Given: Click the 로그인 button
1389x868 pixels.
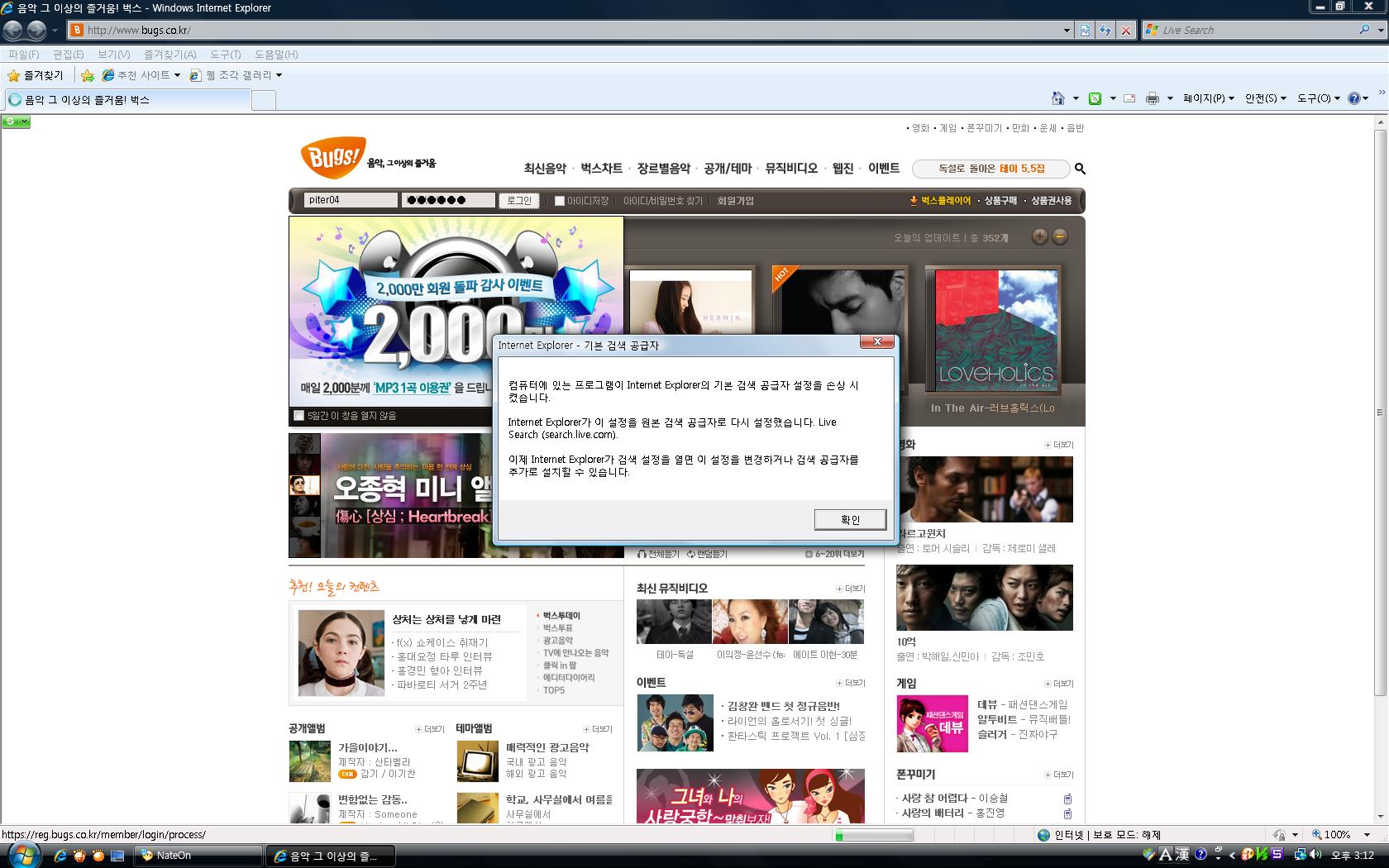Looking at the screenshot, I should (519, 201).
